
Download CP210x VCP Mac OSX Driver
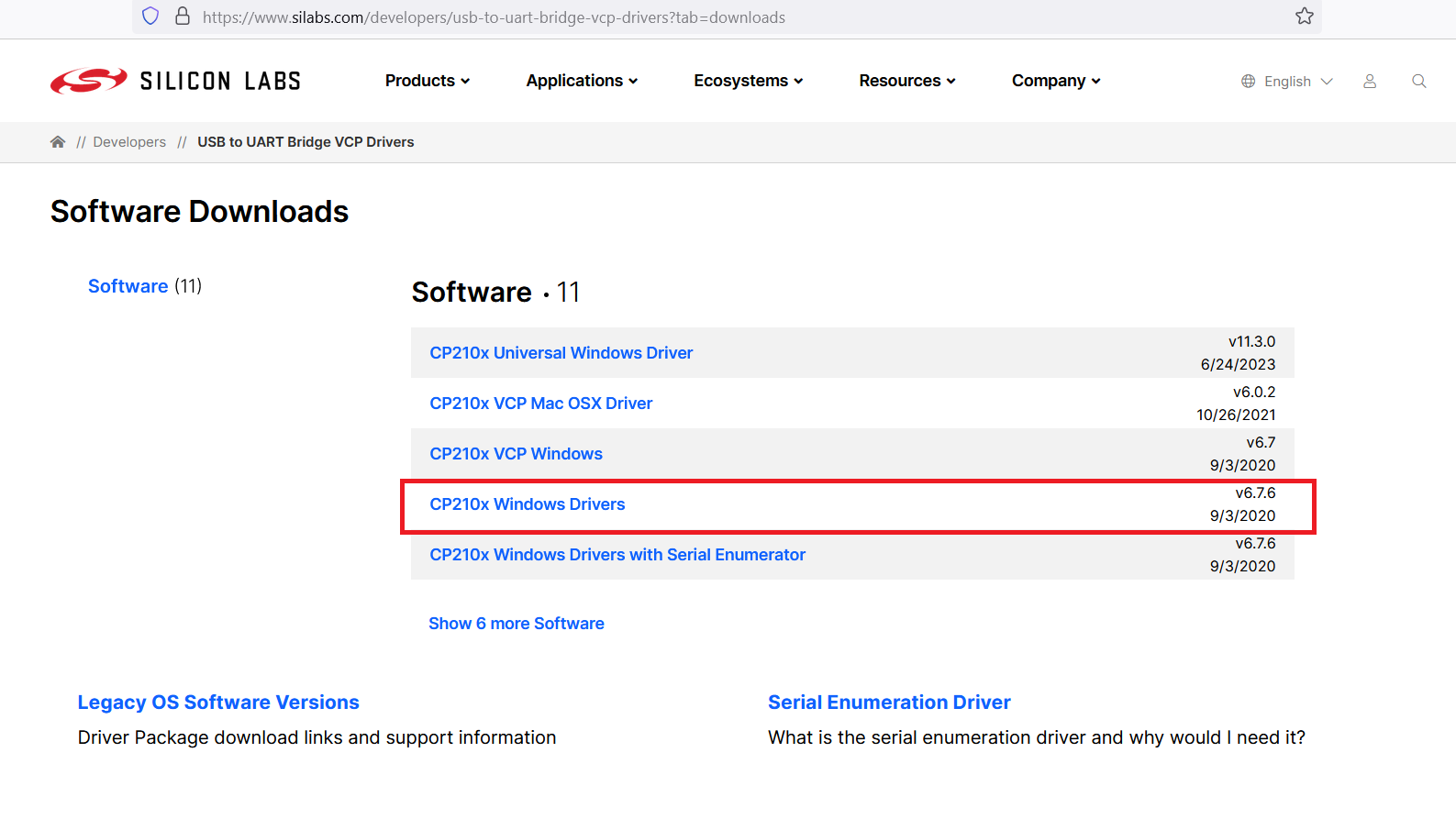pos(541,404)
